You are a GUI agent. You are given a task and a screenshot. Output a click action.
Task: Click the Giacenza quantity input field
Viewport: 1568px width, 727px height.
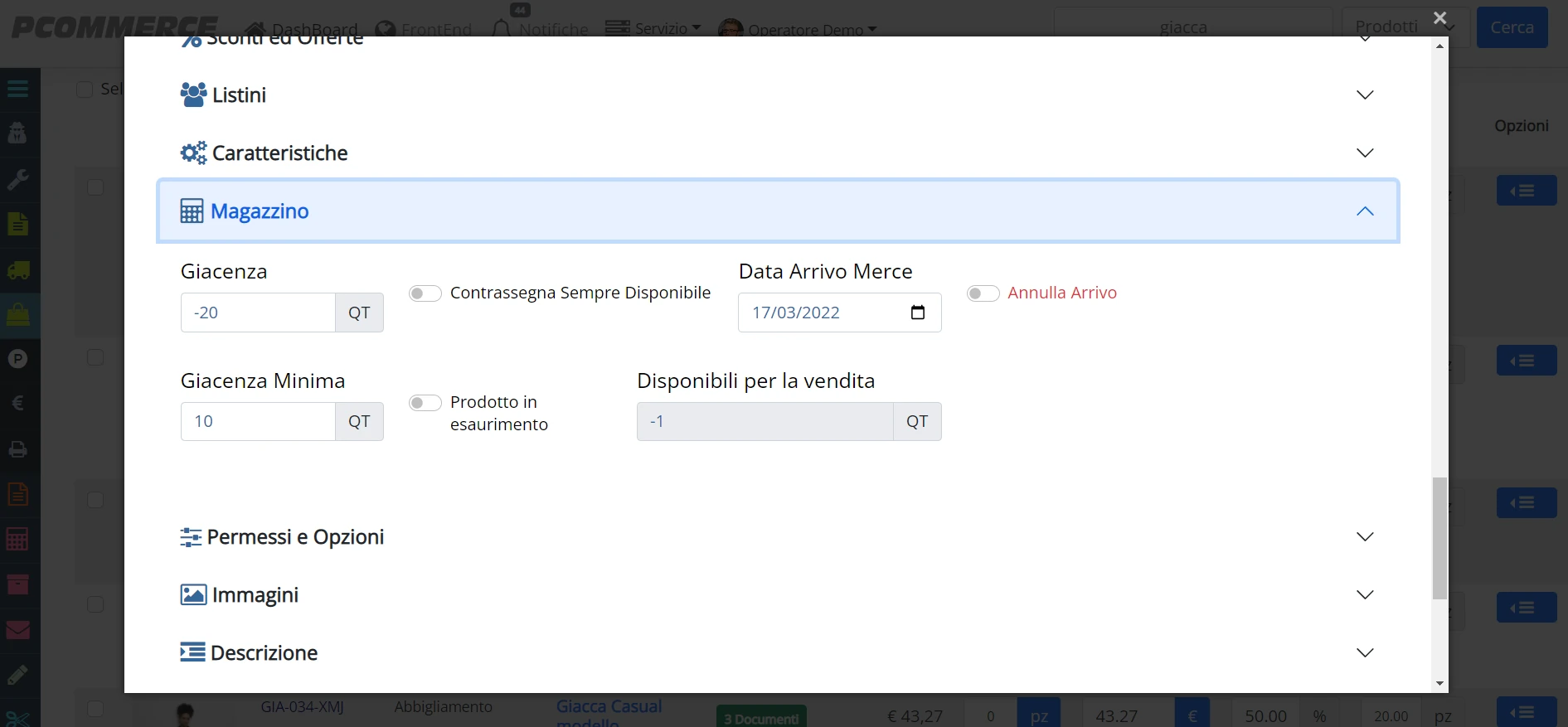(x=258, y=313)
